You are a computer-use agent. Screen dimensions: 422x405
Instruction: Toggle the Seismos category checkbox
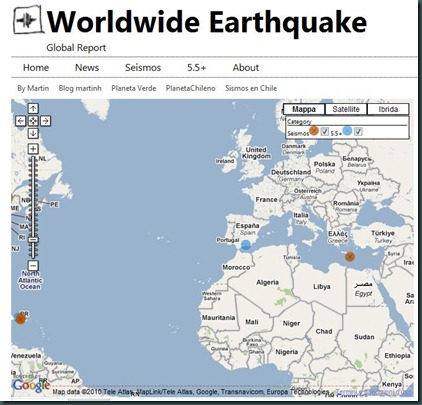point(325,132)
